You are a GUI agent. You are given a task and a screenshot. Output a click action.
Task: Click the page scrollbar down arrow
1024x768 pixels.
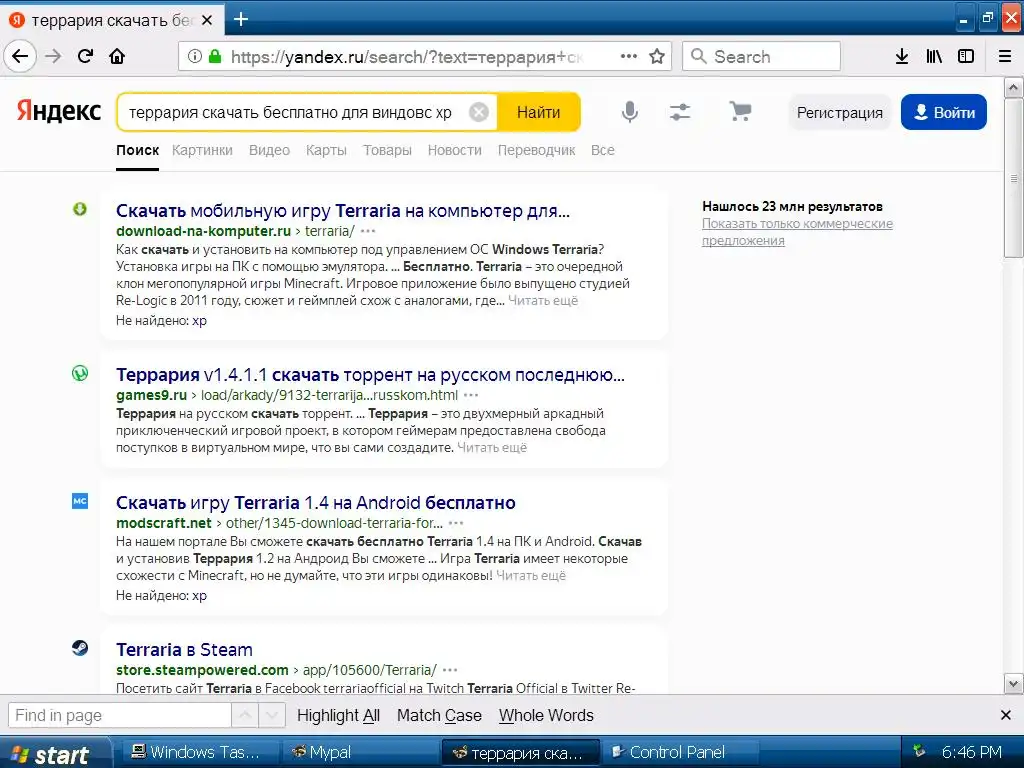[x=1014, y=684]
